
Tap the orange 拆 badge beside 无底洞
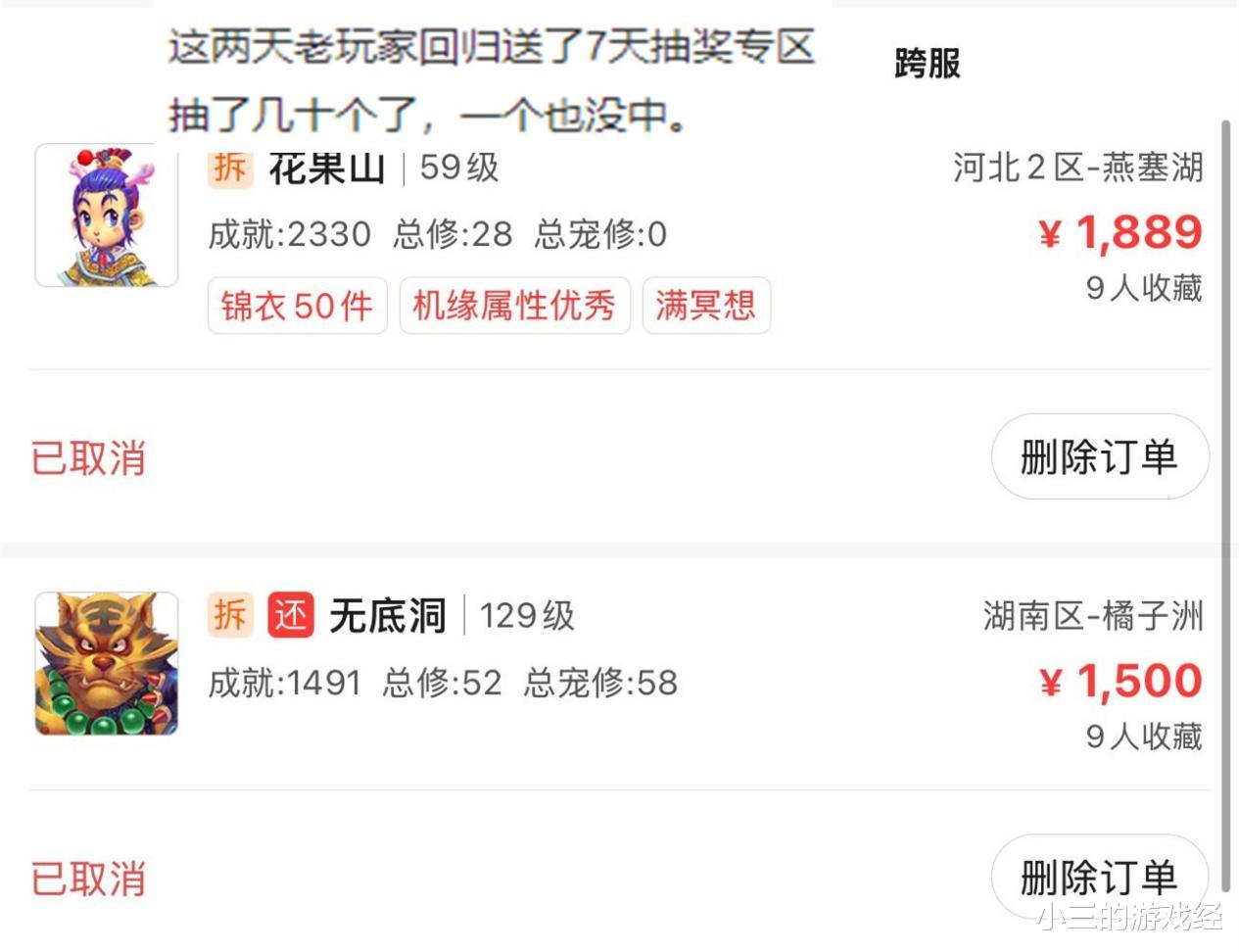[x=230, y=616]
